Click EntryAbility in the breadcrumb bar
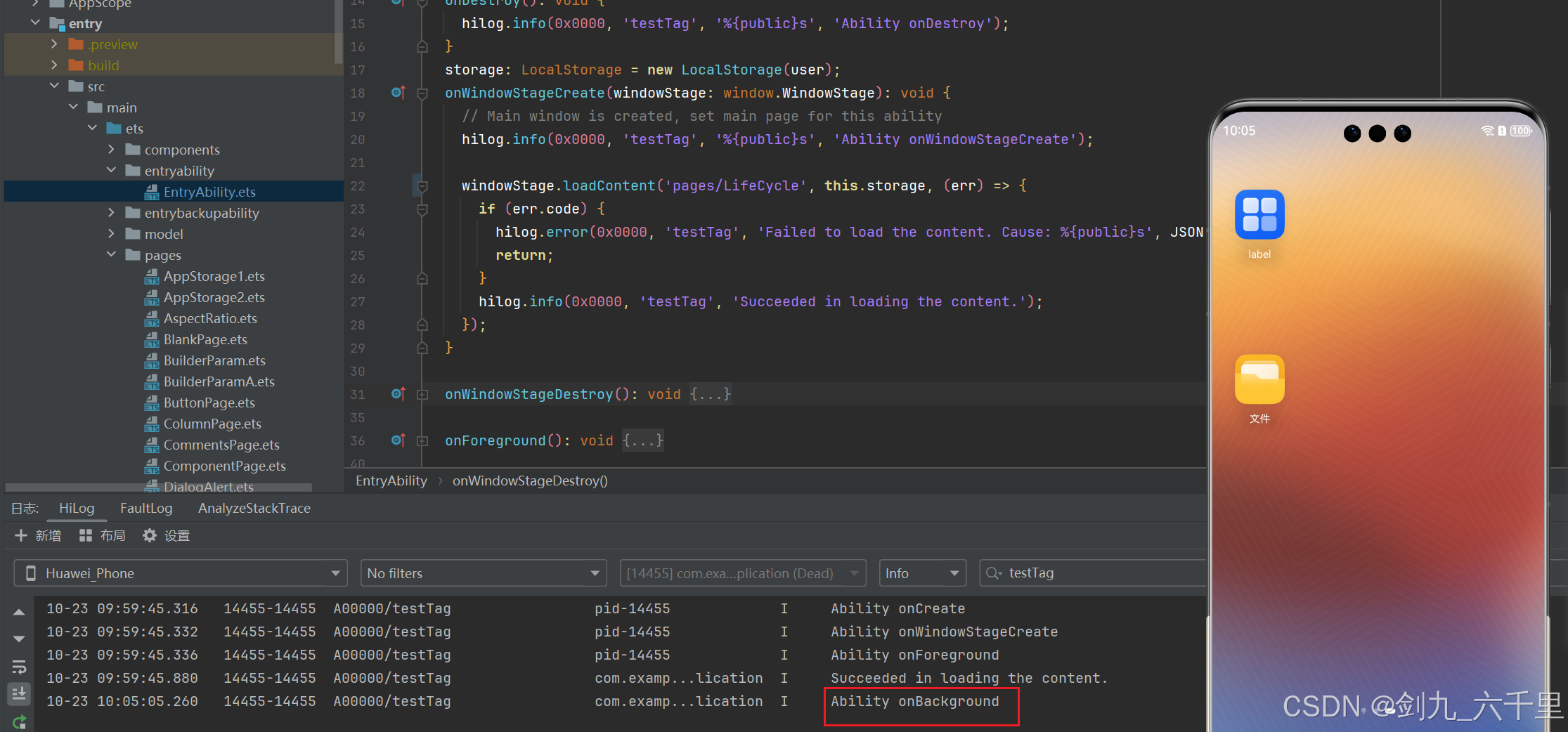This screenshot has width=1568, height=732. pos(391,481)
